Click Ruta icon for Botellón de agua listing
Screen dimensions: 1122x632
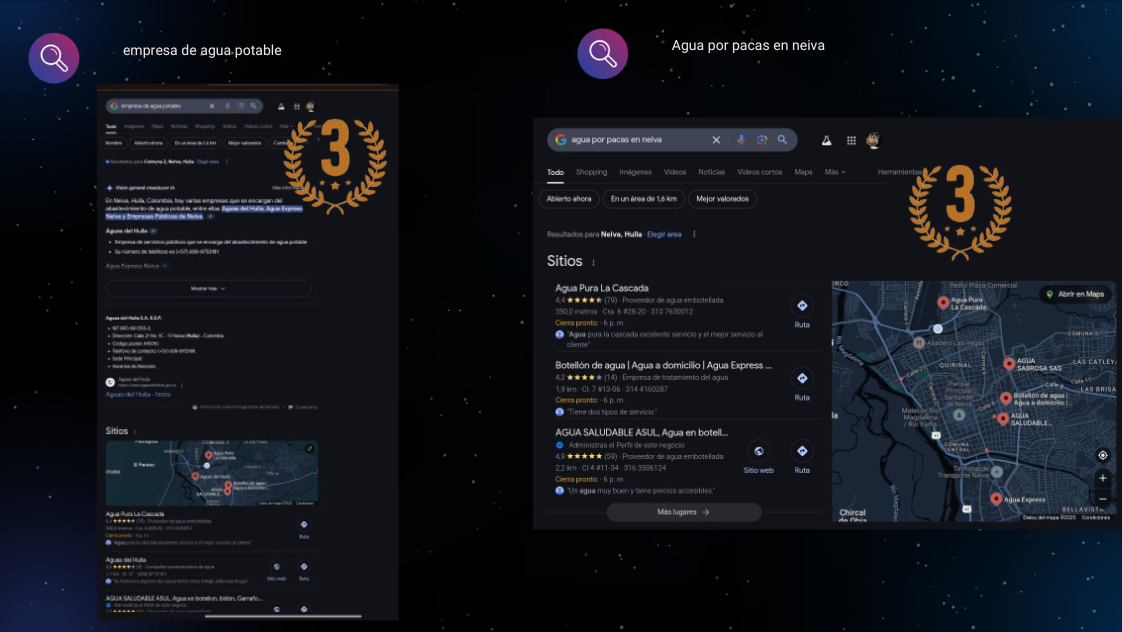802,378
